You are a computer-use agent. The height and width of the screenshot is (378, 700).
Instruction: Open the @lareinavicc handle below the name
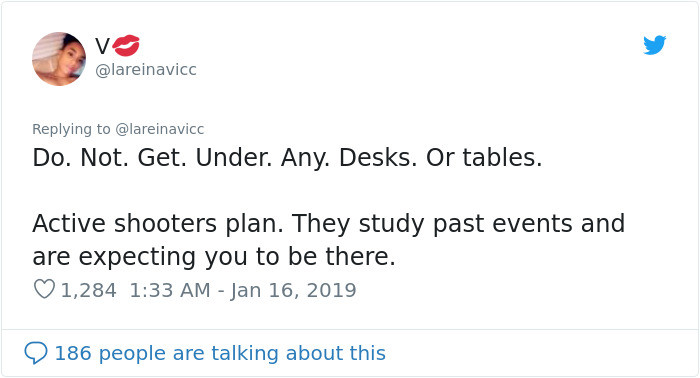pyautogui.click(x=146, y=70)
